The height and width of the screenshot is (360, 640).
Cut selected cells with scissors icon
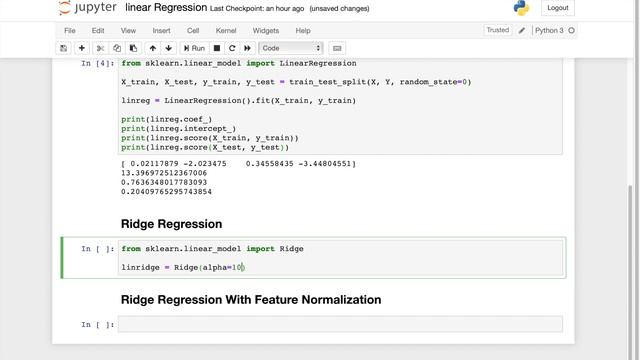click(x=100, y=48)
